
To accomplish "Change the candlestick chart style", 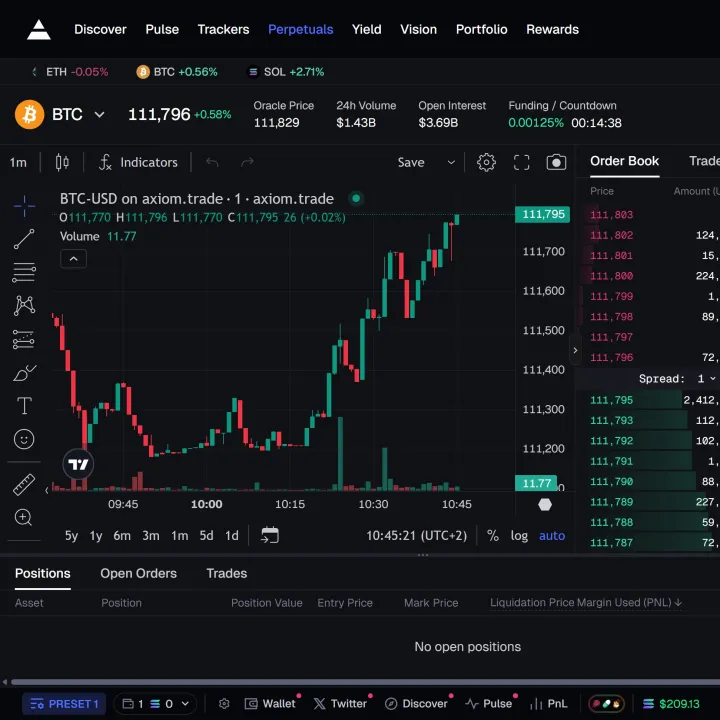I will pos(62,162).
